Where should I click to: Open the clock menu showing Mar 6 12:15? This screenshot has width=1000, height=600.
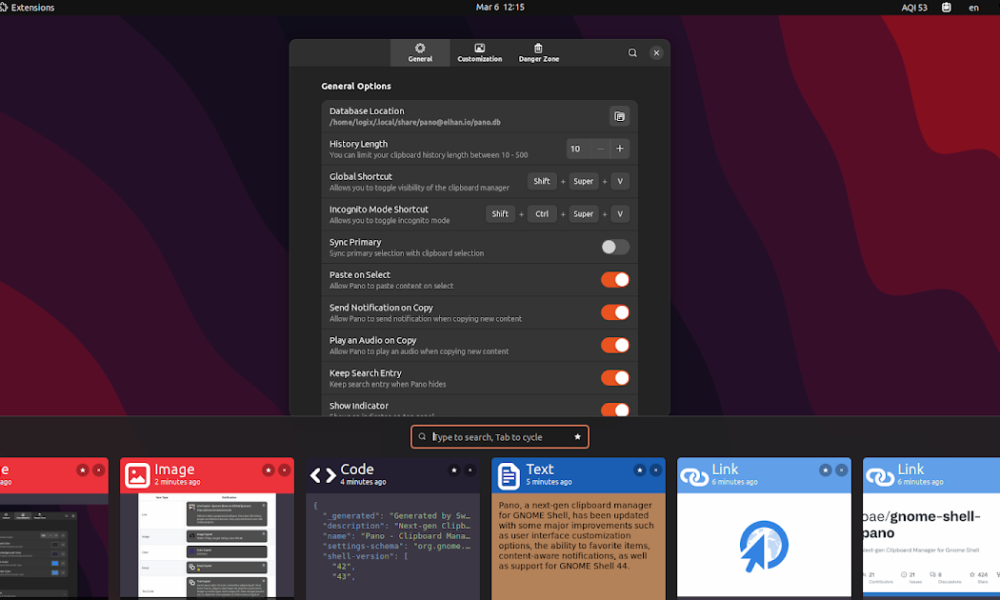coord(500,7)
